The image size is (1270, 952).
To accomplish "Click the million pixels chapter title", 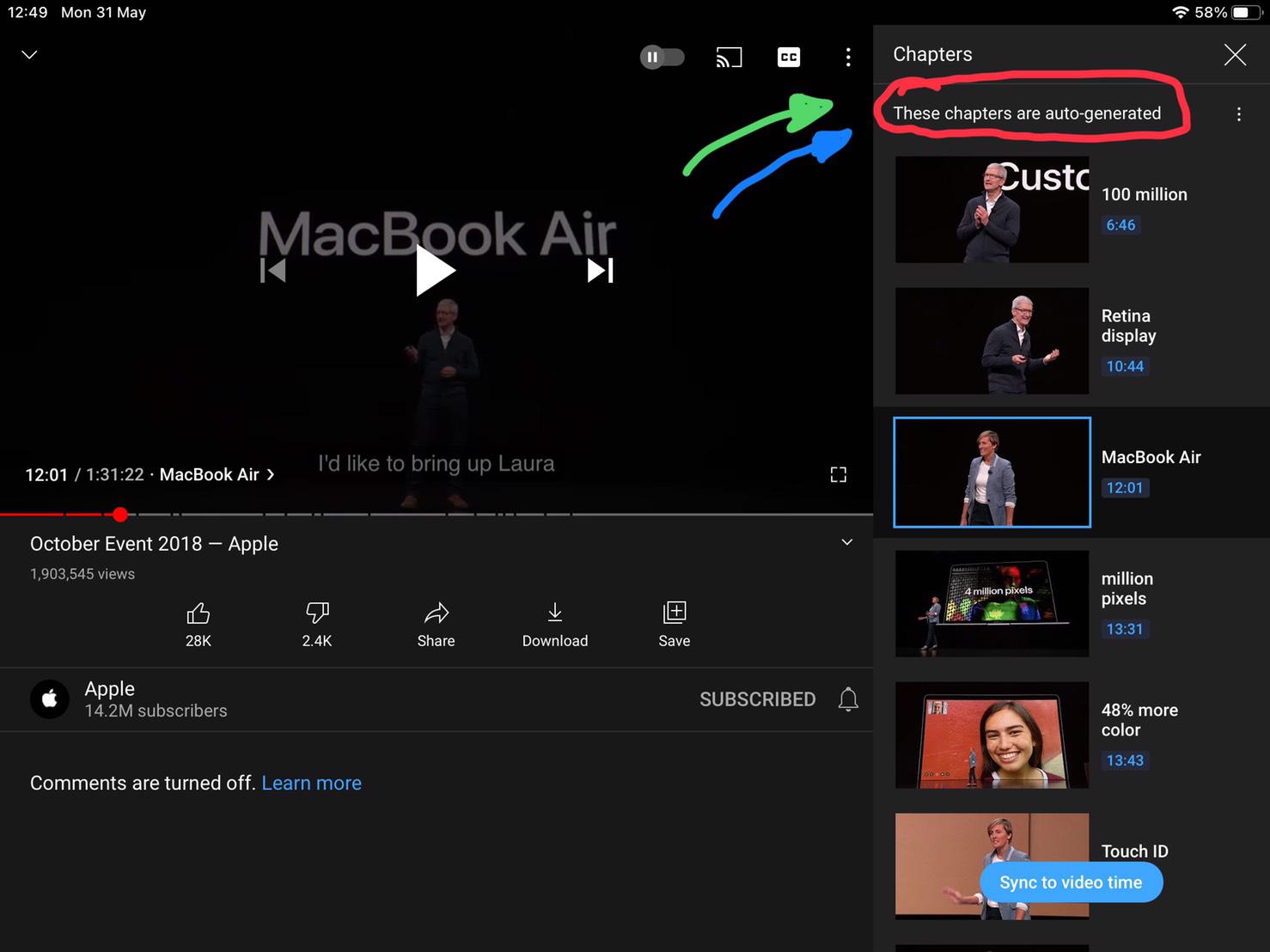I will pos(1127,589).
